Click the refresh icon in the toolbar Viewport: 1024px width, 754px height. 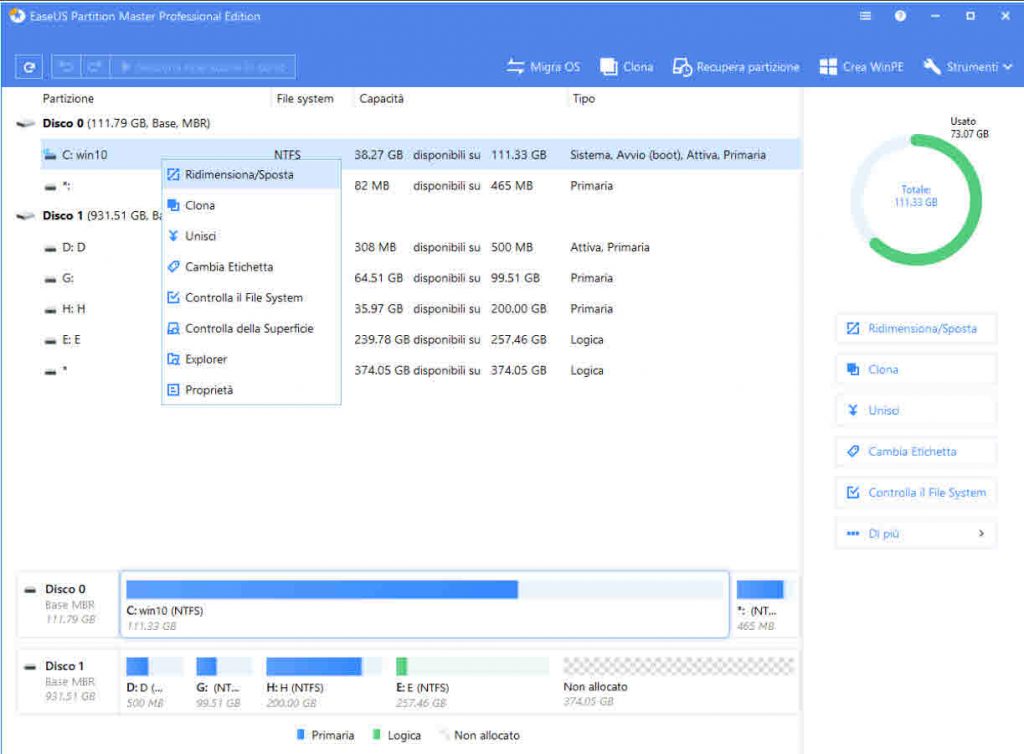coord(29,67)
